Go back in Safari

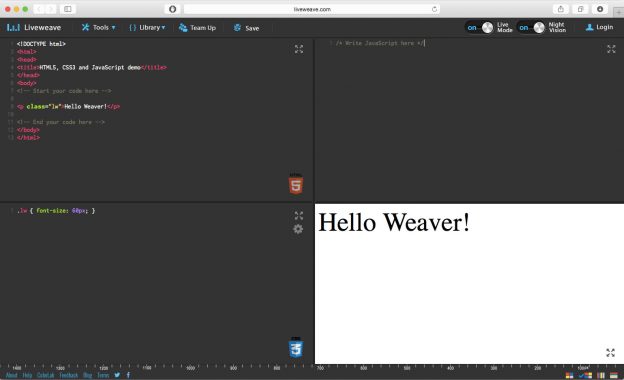coord(39,9)
